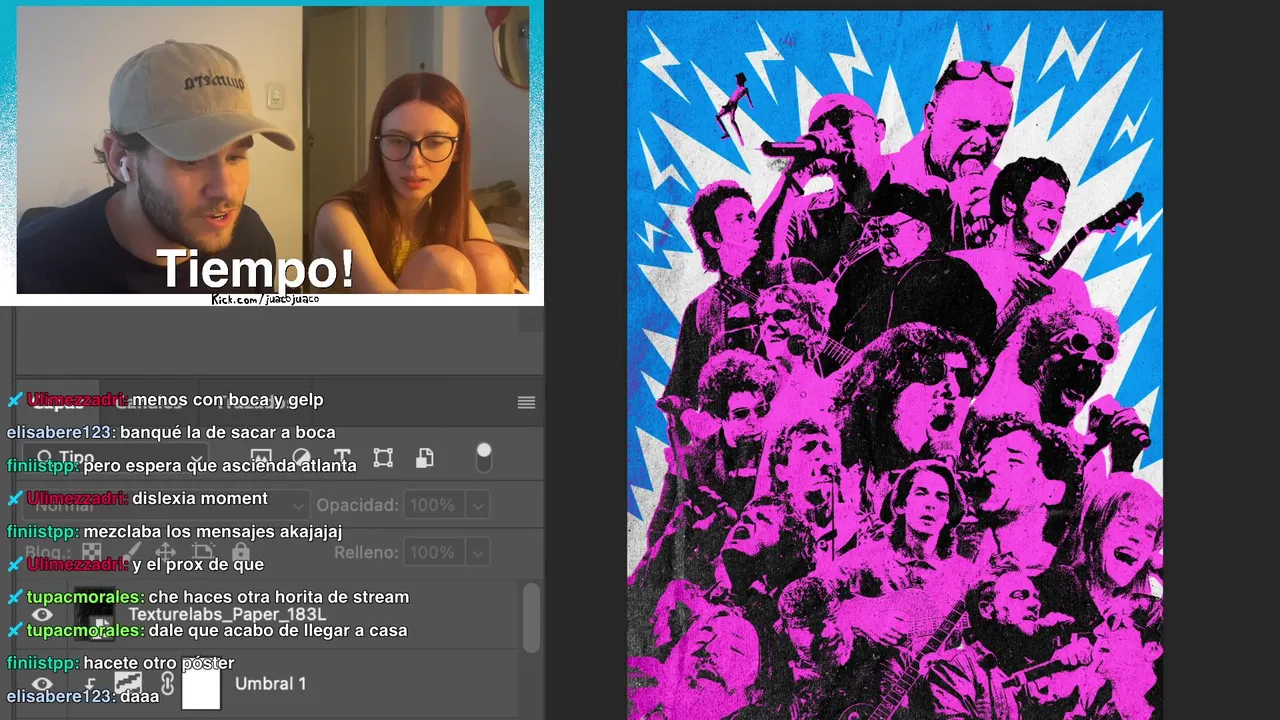Switch to the Capas tab
The image size is (1280, 720).
tap(58, 403)
